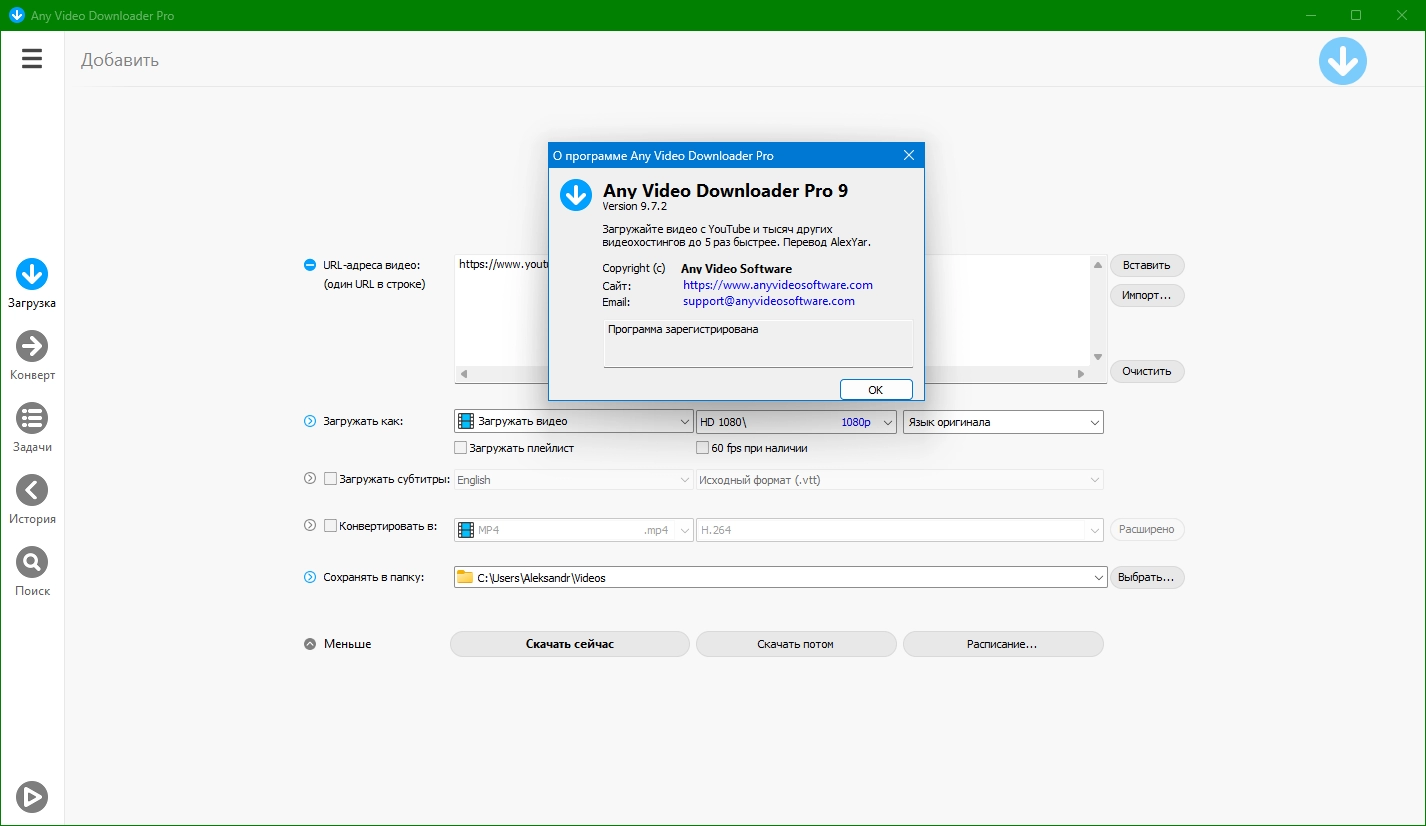This screenshot has width=1426, height=826.
Task: Enable the 60 fps при наличии checkbox
Action: point(703,448)
